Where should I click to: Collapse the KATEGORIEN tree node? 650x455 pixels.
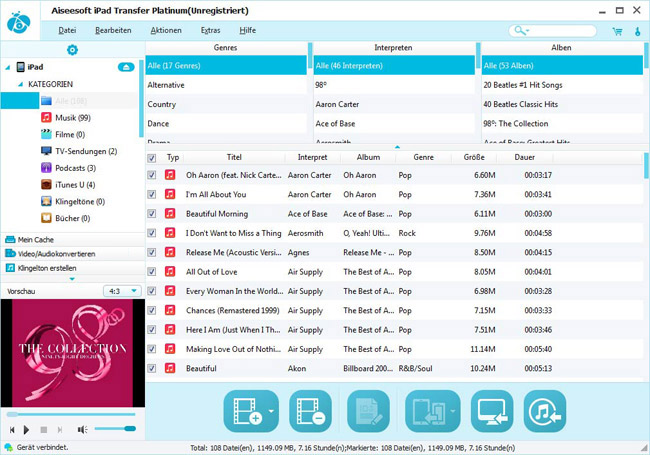pos(20,85)
